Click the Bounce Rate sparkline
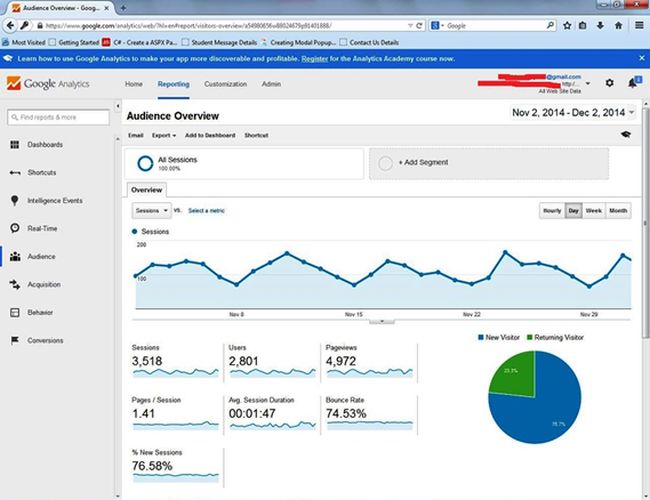This screenshot has height=500, width=650. [370, 425]
